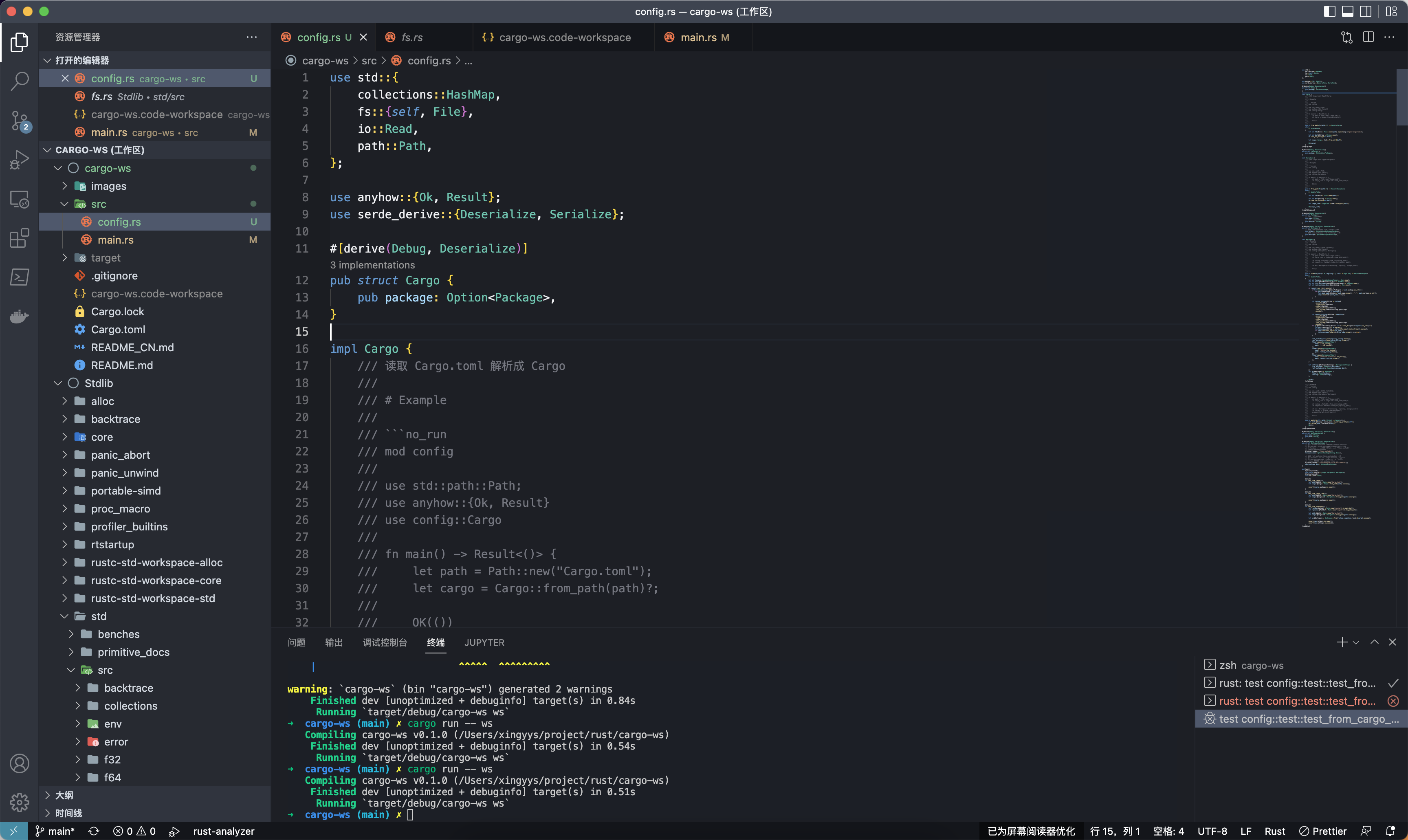Screen dimensions: 1408x840
Task: Split the editor to the right
Action: 1368,37
